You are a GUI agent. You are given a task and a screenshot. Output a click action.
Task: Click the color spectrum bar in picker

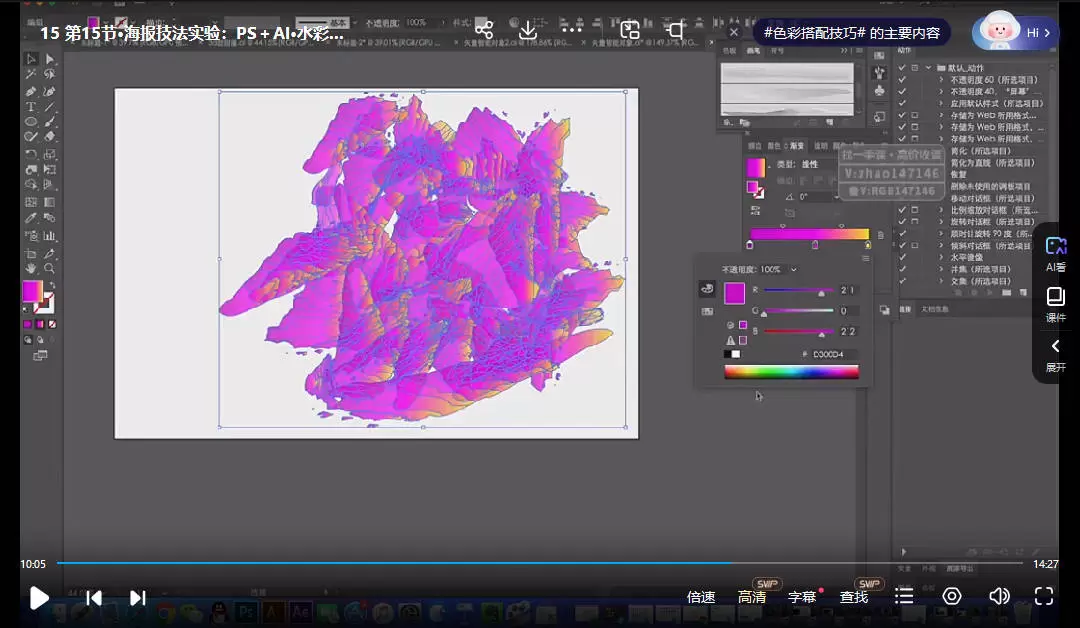791,372
